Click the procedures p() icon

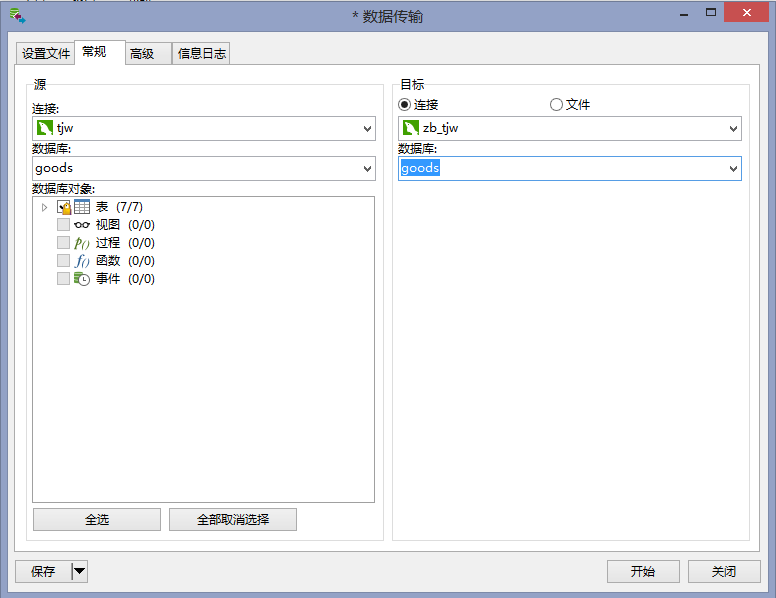(82, 243)
